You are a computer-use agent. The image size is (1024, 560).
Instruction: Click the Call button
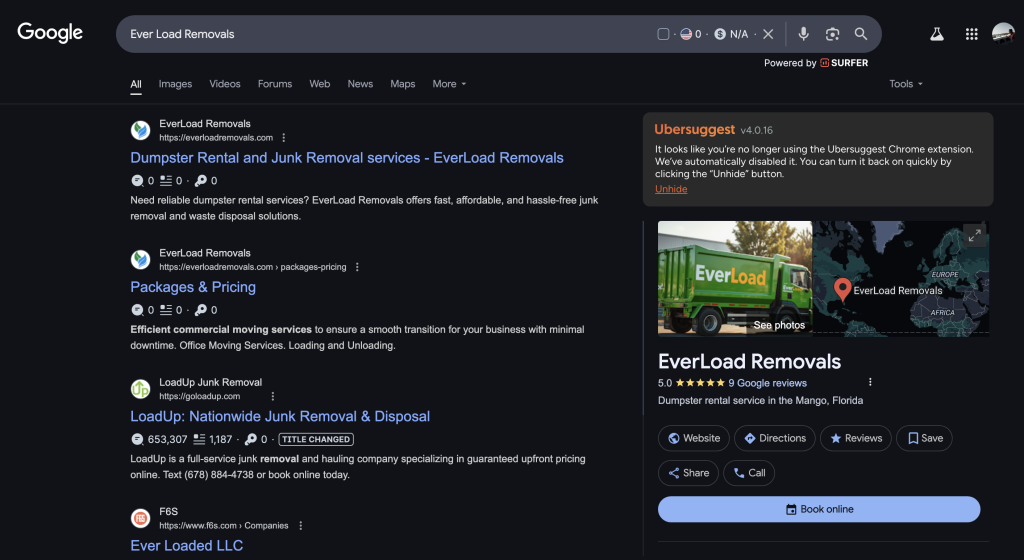[749, 473]
